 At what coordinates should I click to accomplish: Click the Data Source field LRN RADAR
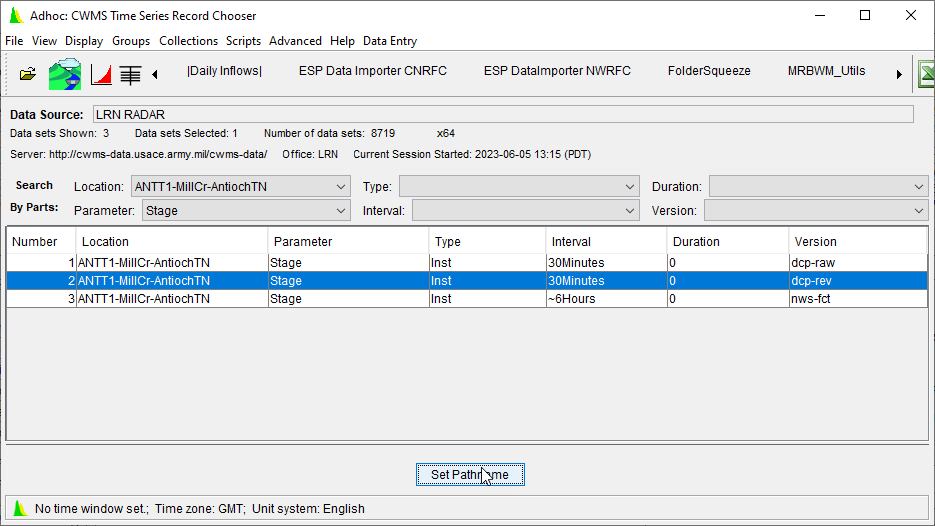503,114
